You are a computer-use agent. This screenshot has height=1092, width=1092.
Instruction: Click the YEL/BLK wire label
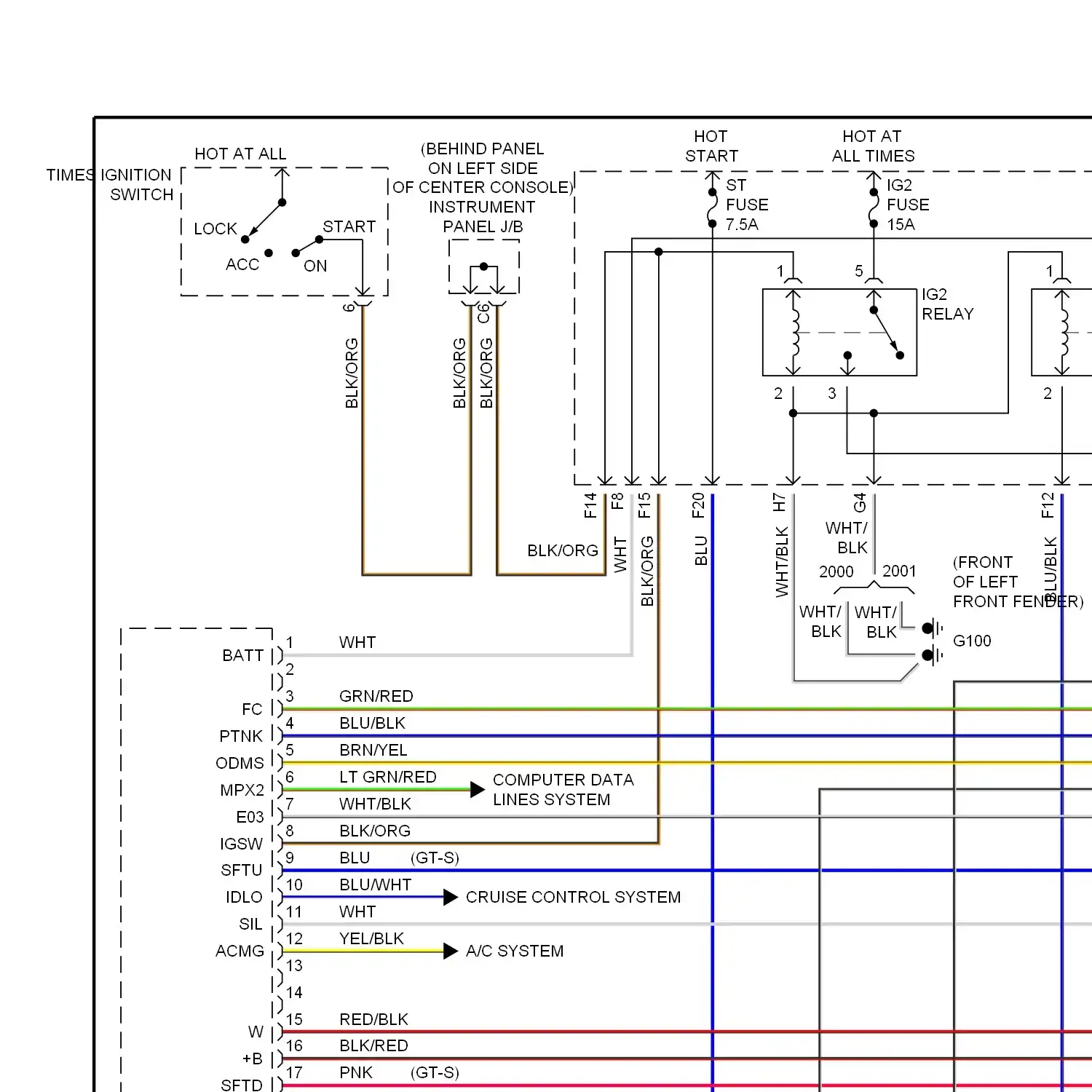(371, 938)
